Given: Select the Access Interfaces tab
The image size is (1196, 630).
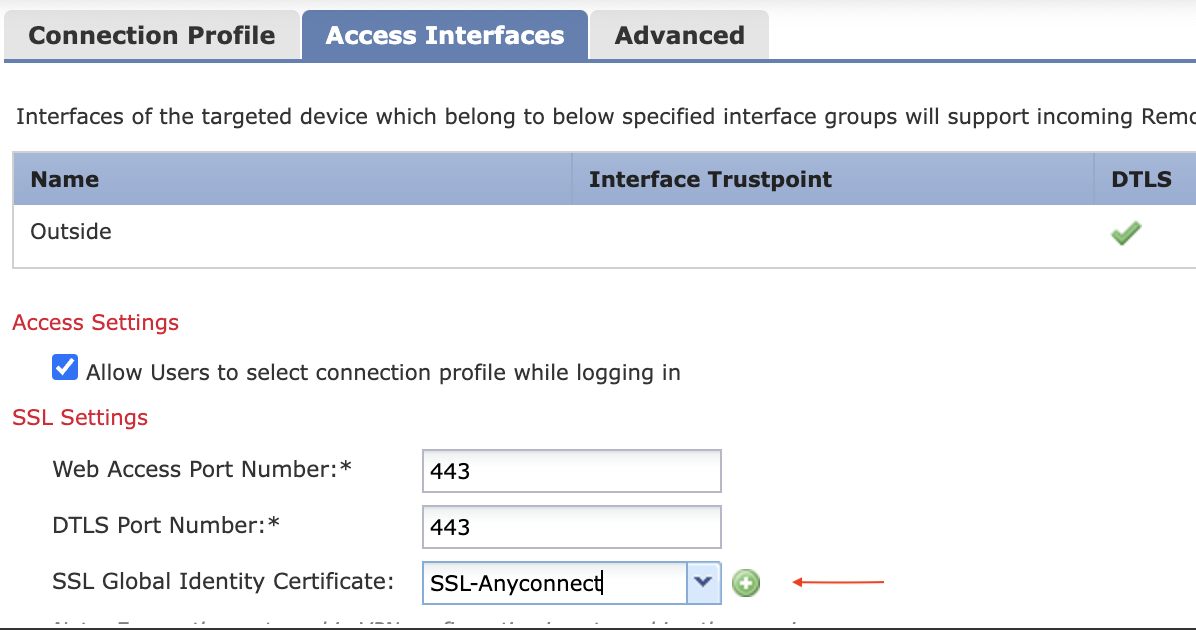Looking at the screenshot, I should pyautogui.click(x=444, y=35).
